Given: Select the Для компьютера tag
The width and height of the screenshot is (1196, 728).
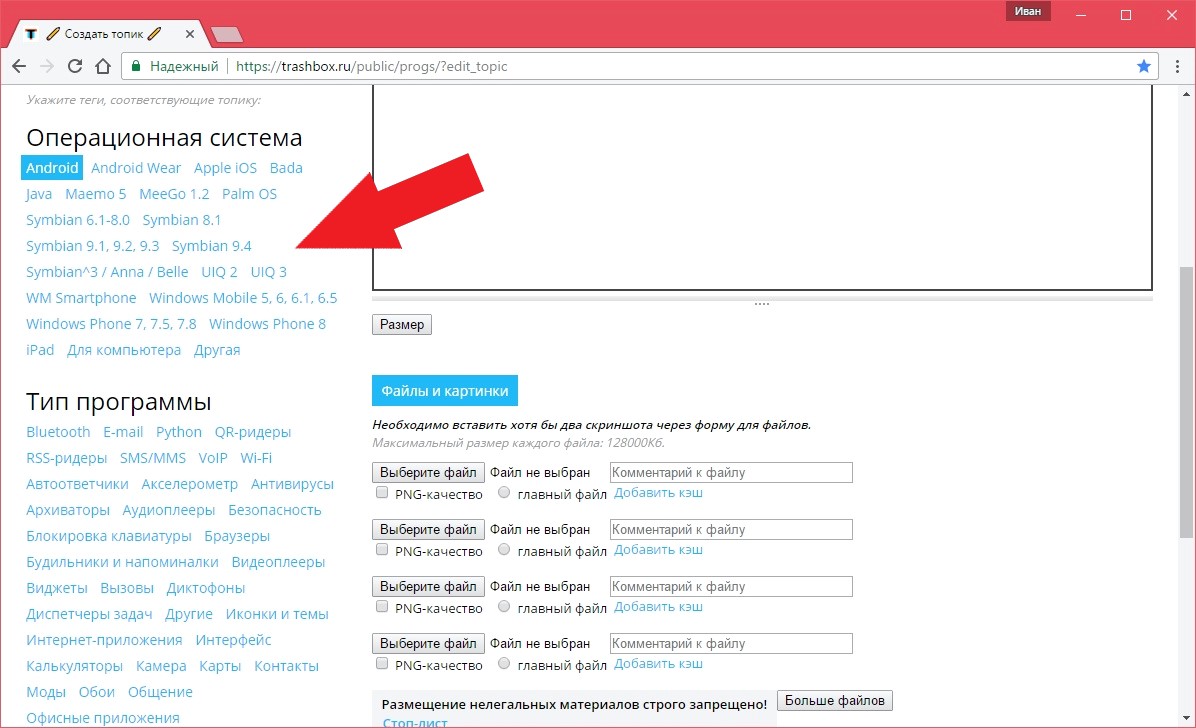Looking at the screenshot, I should 124,350.
